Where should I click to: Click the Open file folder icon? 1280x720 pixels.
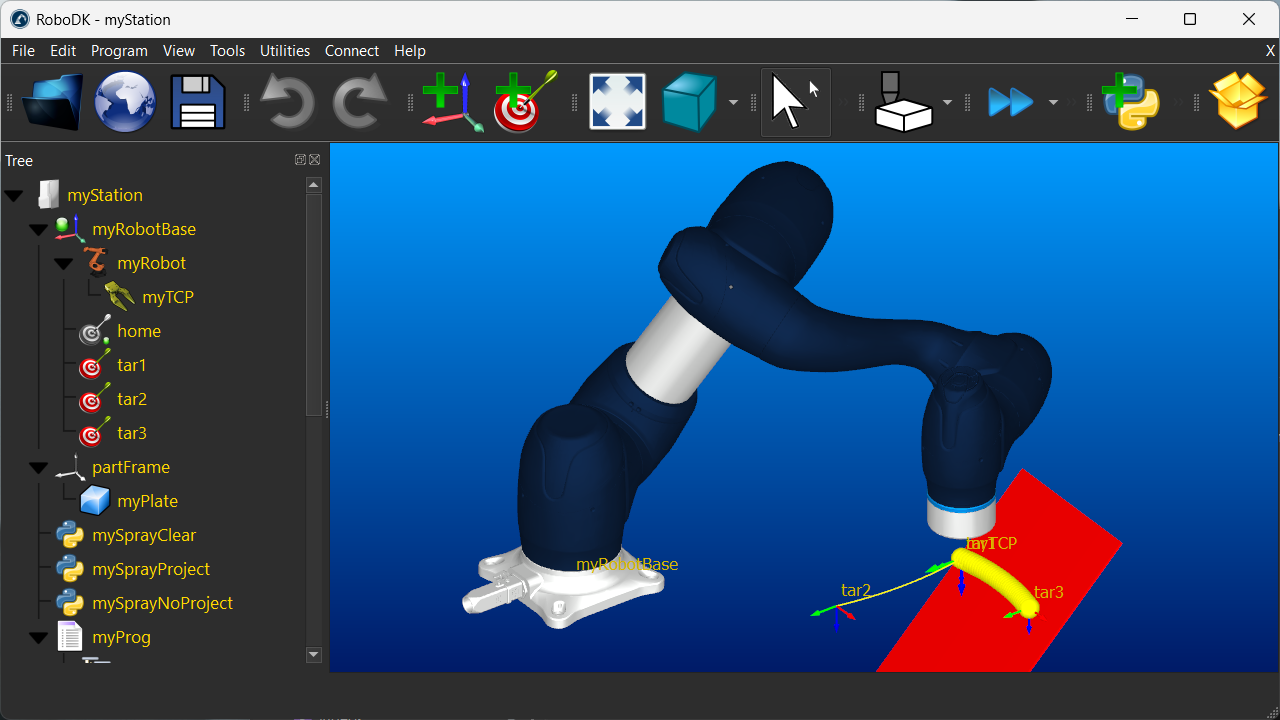click(53, 102)
